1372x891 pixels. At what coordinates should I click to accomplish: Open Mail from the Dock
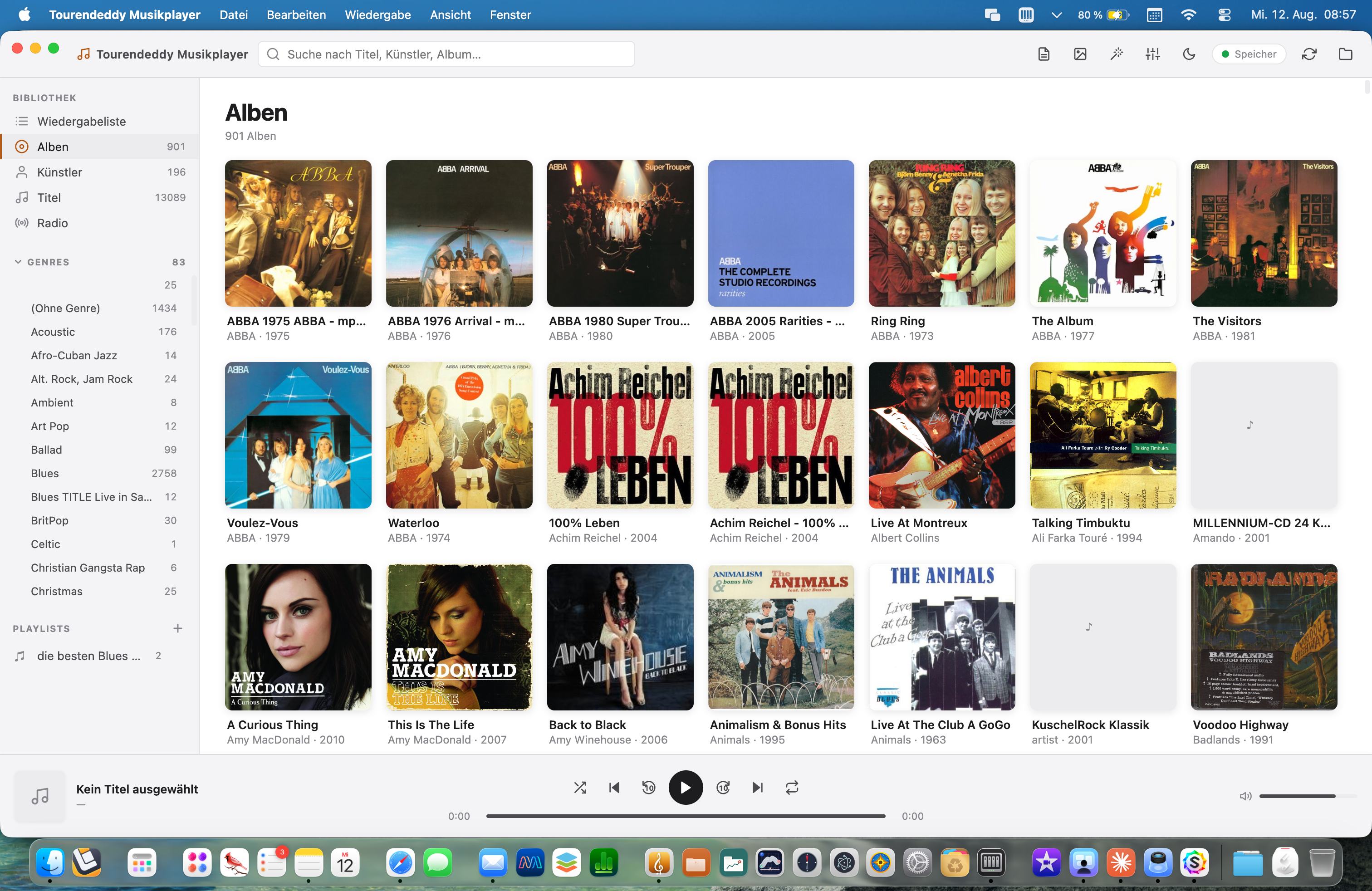point(492,863)
